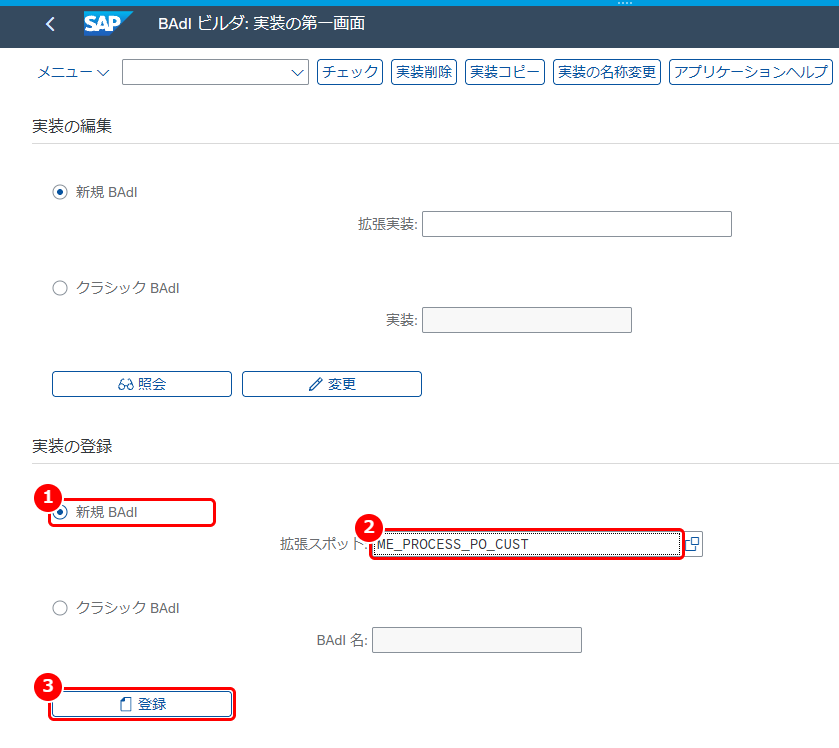Select 新規 BAdI radio under 実装の編集
This screenshot has width=839, height=748.
pyautogui.click(x=60, y=192)
